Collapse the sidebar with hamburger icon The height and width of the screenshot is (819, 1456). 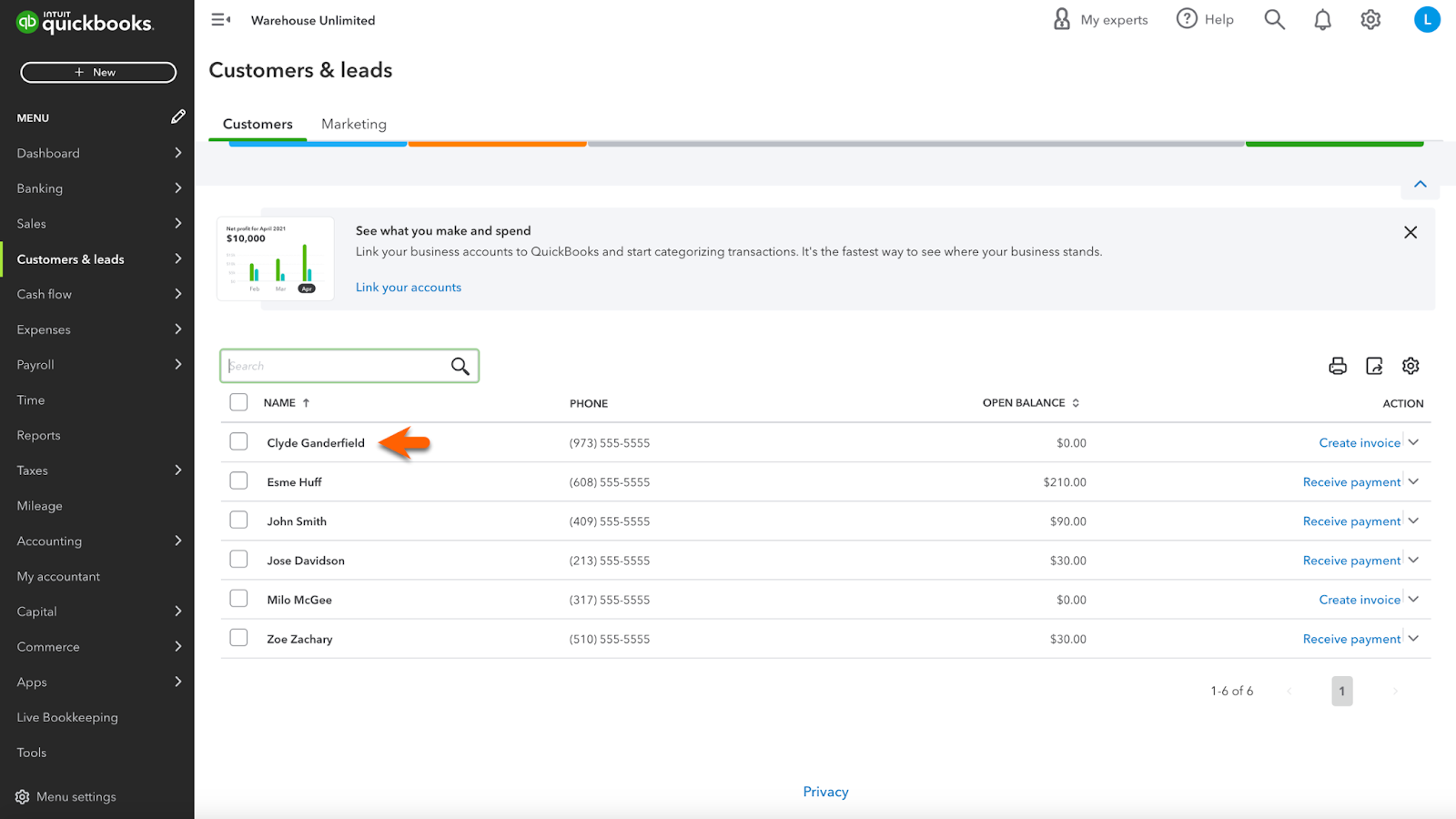[220, 20]
